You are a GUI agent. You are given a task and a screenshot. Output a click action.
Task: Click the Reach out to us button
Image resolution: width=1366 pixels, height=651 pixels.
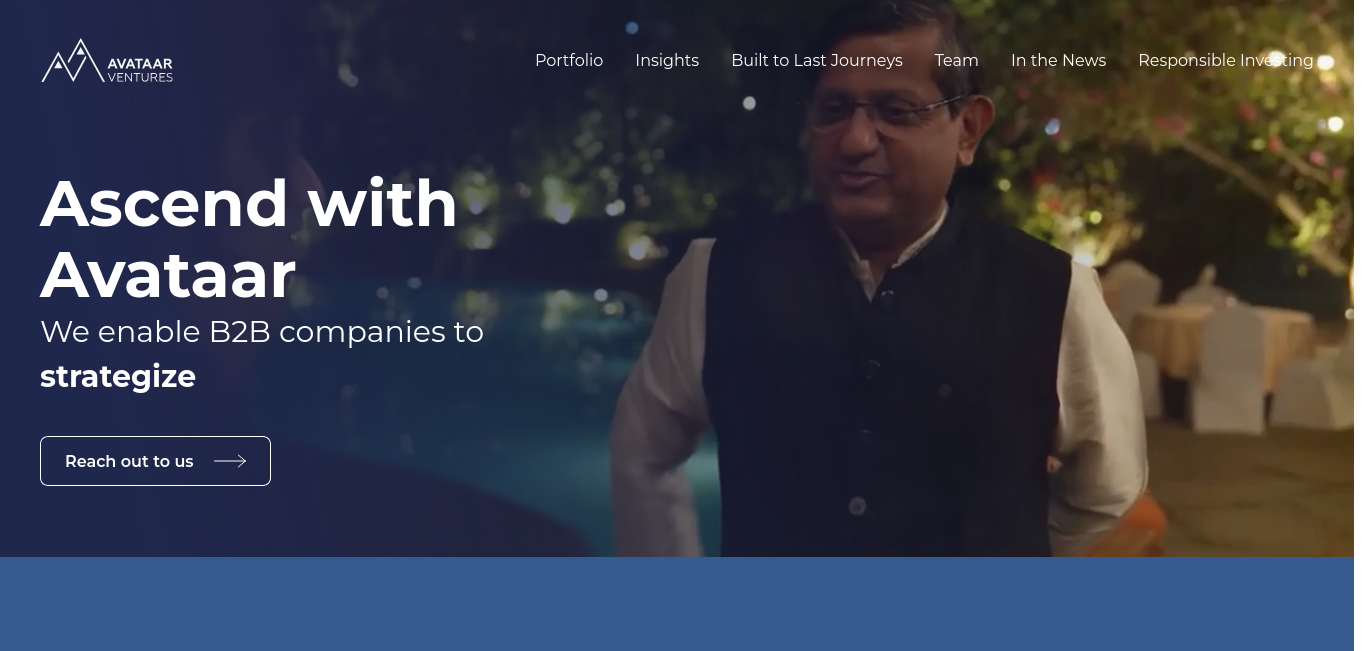(155, 461)
